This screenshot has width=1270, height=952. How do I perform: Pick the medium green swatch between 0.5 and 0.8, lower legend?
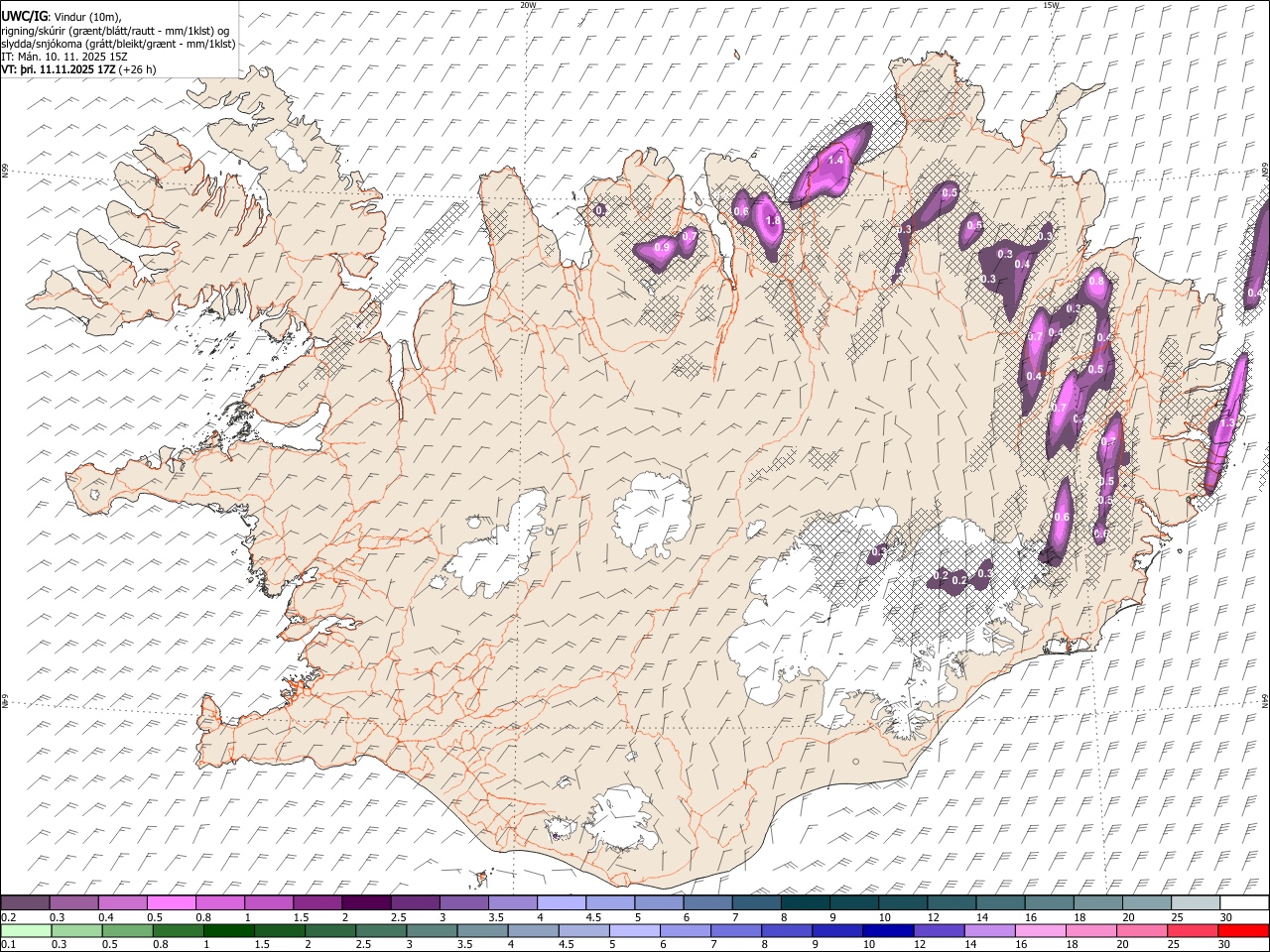tap(128, 930)
